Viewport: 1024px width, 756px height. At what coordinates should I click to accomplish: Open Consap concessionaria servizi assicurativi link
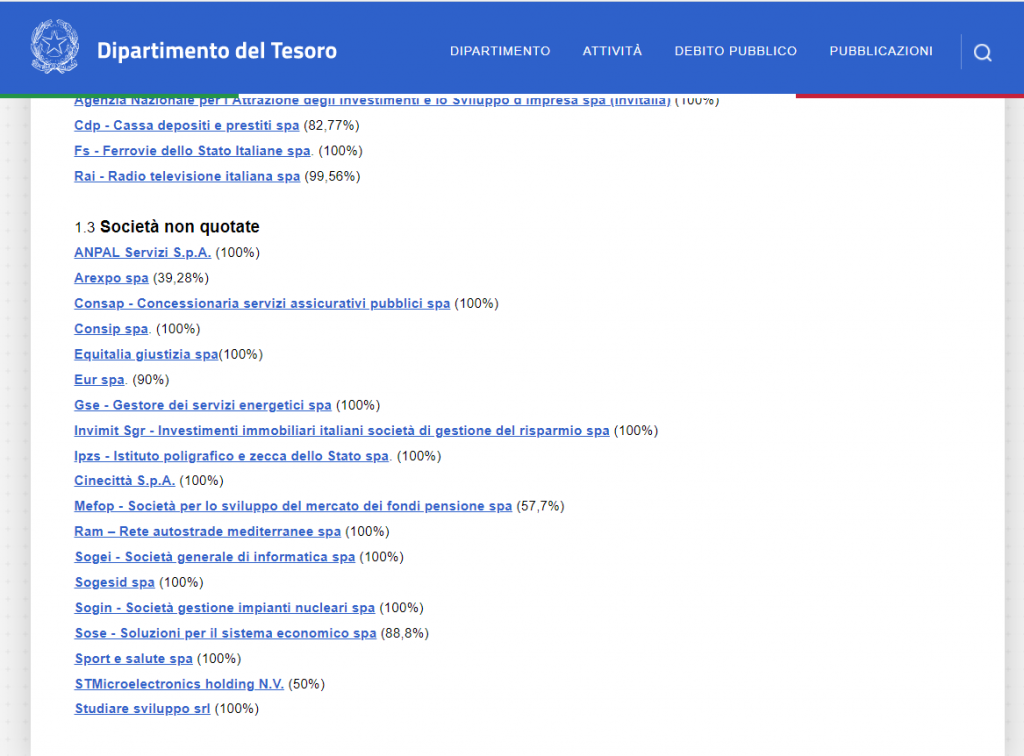262,304
